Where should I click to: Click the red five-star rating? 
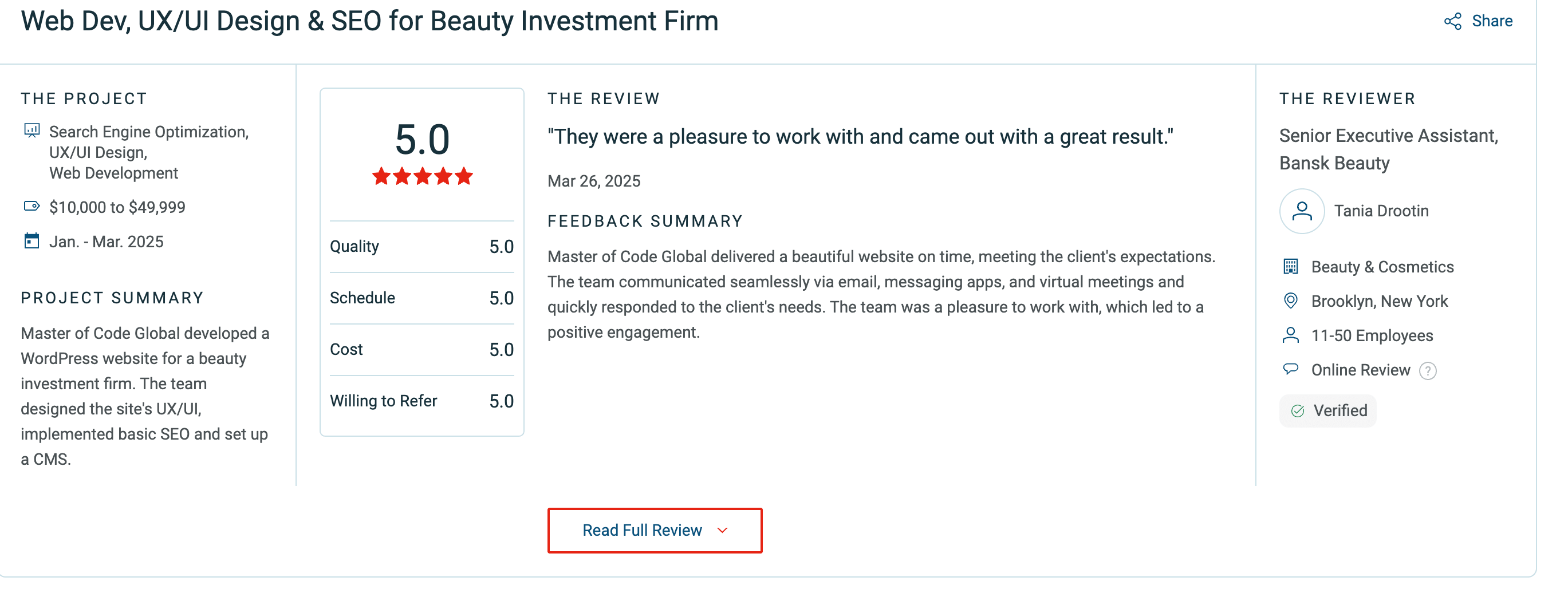(x=422, y=177)
